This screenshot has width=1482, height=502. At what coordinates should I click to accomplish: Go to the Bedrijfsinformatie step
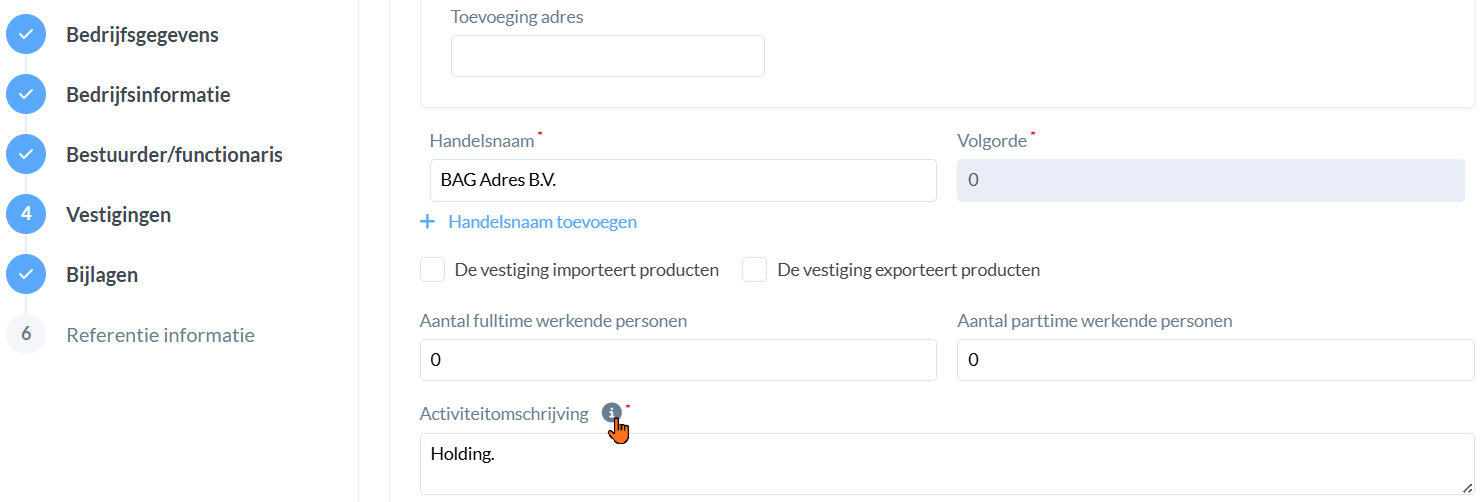pos(148,95)
